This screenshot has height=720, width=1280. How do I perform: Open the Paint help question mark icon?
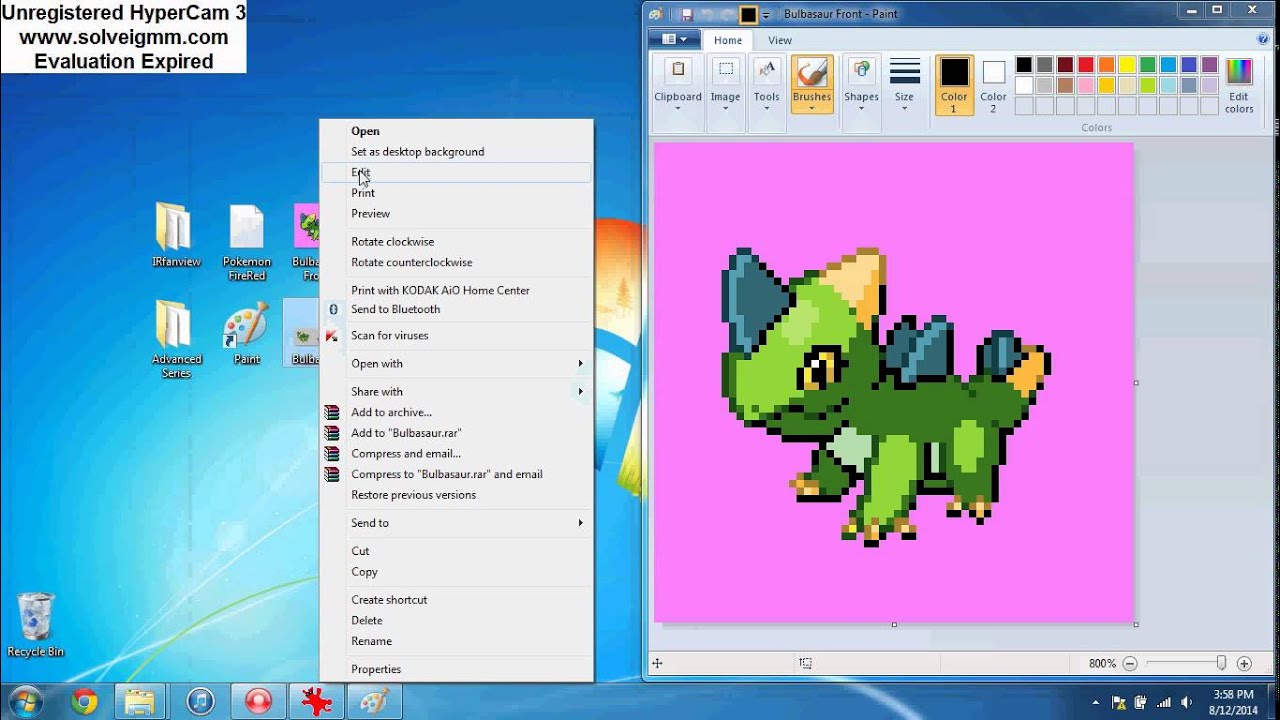pos(1263,40)
